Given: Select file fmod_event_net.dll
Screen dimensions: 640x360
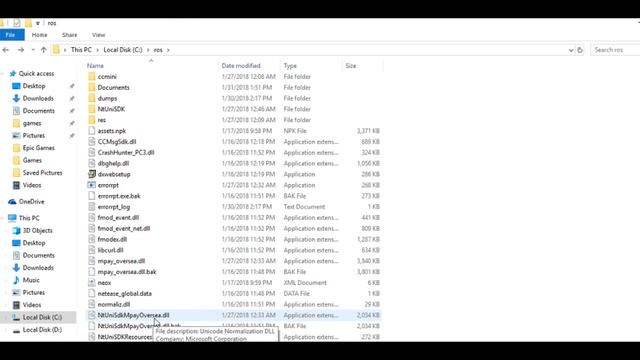Looking at the screenshot, I should 124,229.
